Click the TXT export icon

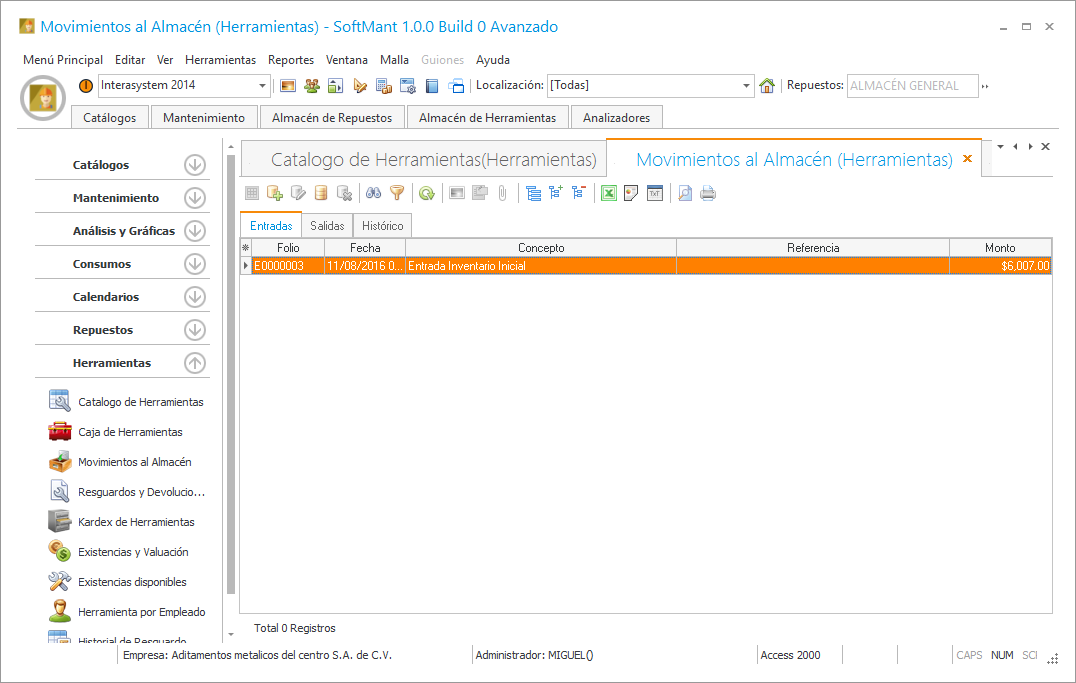[x=655, y=194]
